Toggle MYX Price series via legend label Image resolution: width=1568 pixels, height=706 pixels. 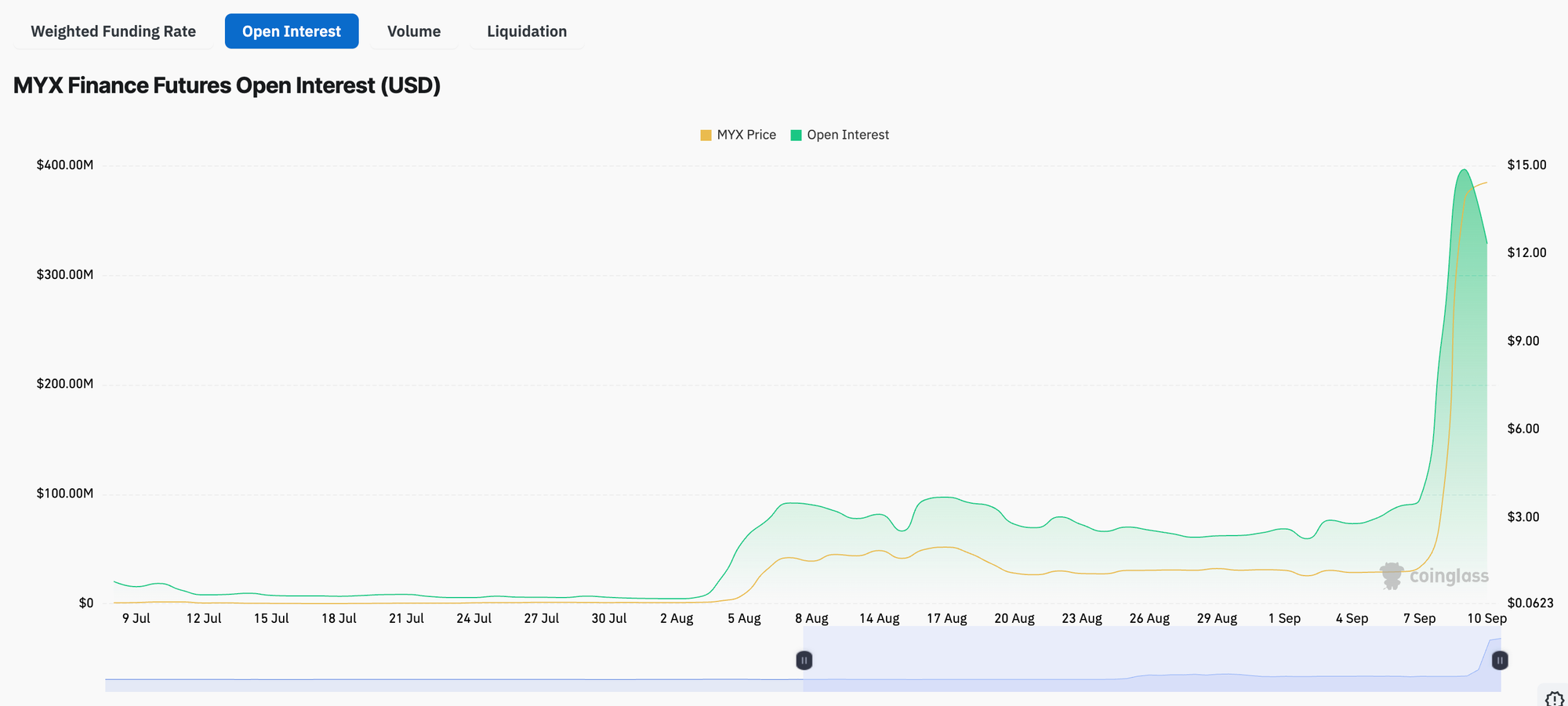pyautogui.click(x=746, y=135)
